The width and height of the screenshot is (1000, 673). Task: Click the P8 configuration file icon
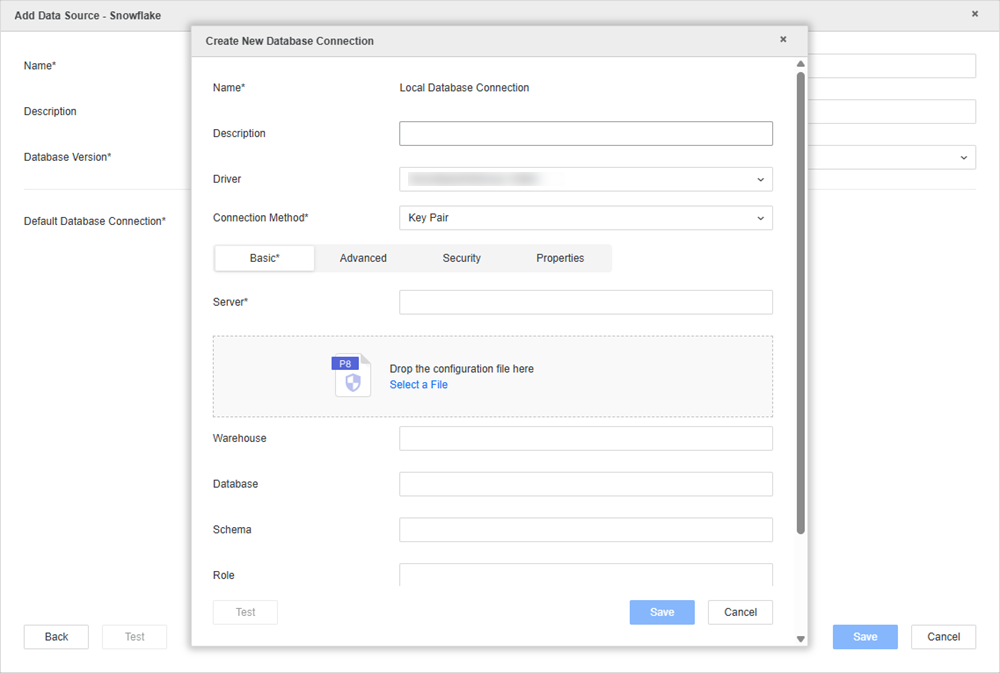coord(351,376)
